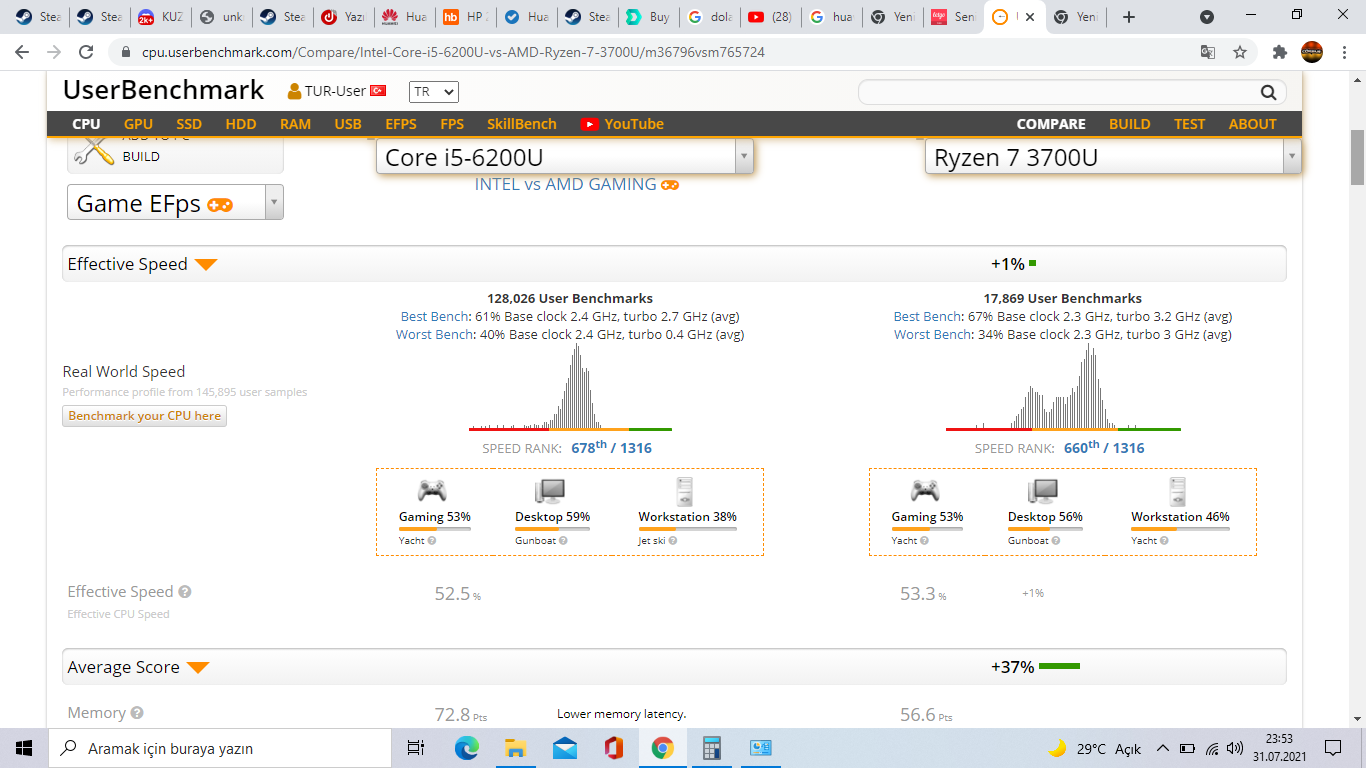Click the monitor icon above Desktop 59%
1366x768 pixels.
point(550,490)
